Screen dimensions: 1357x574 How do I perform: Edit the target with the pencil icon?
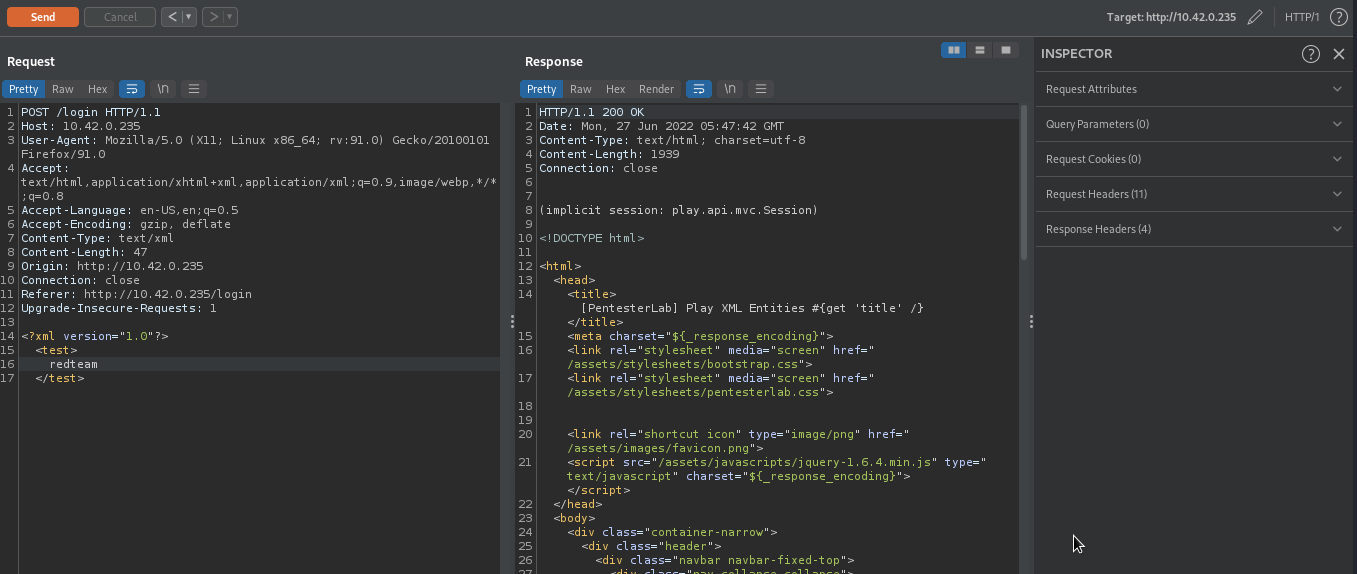pos(1255,17)
